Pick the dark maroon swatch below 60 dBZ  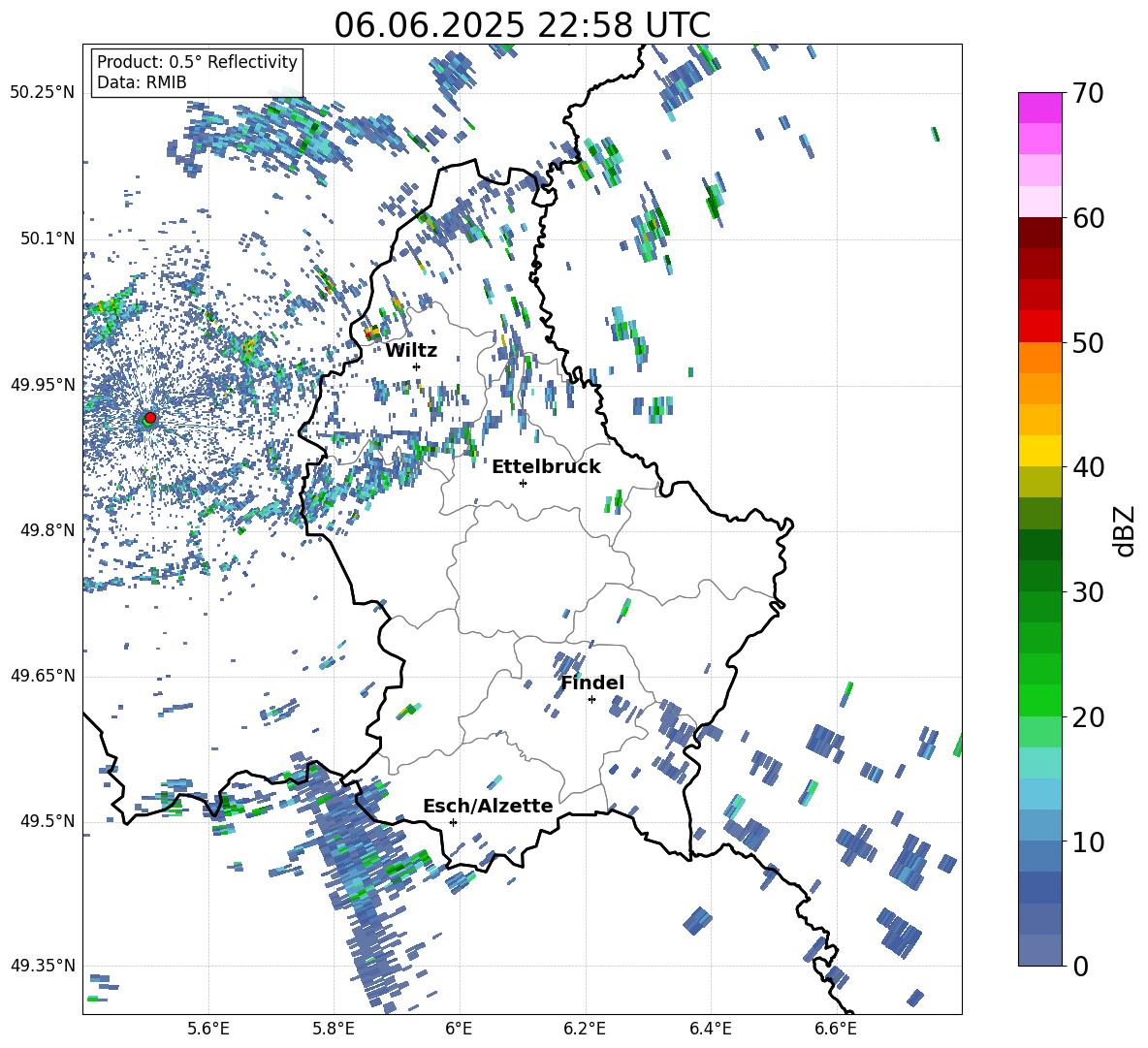point(1040,233)
